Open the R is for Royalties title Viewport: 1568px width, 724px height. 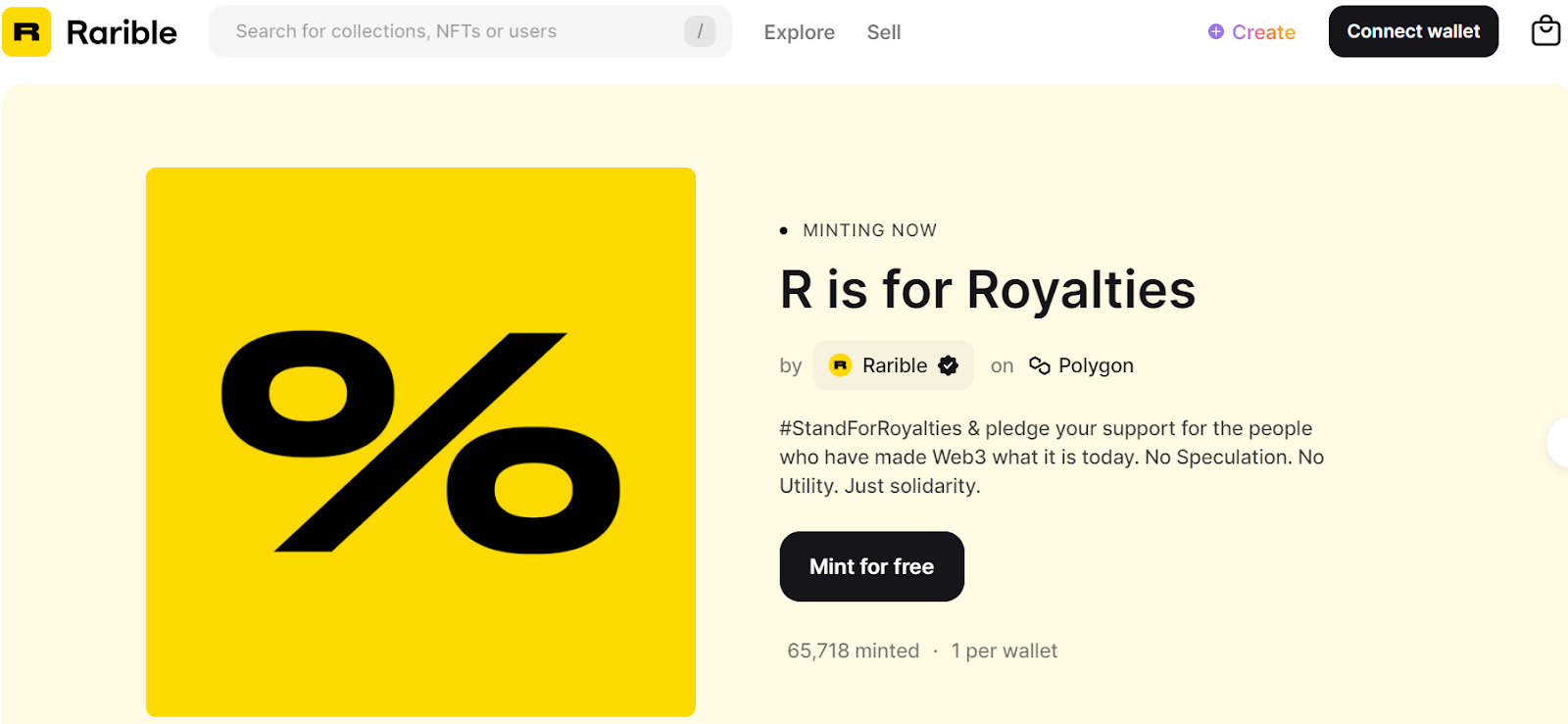(987, 290)
